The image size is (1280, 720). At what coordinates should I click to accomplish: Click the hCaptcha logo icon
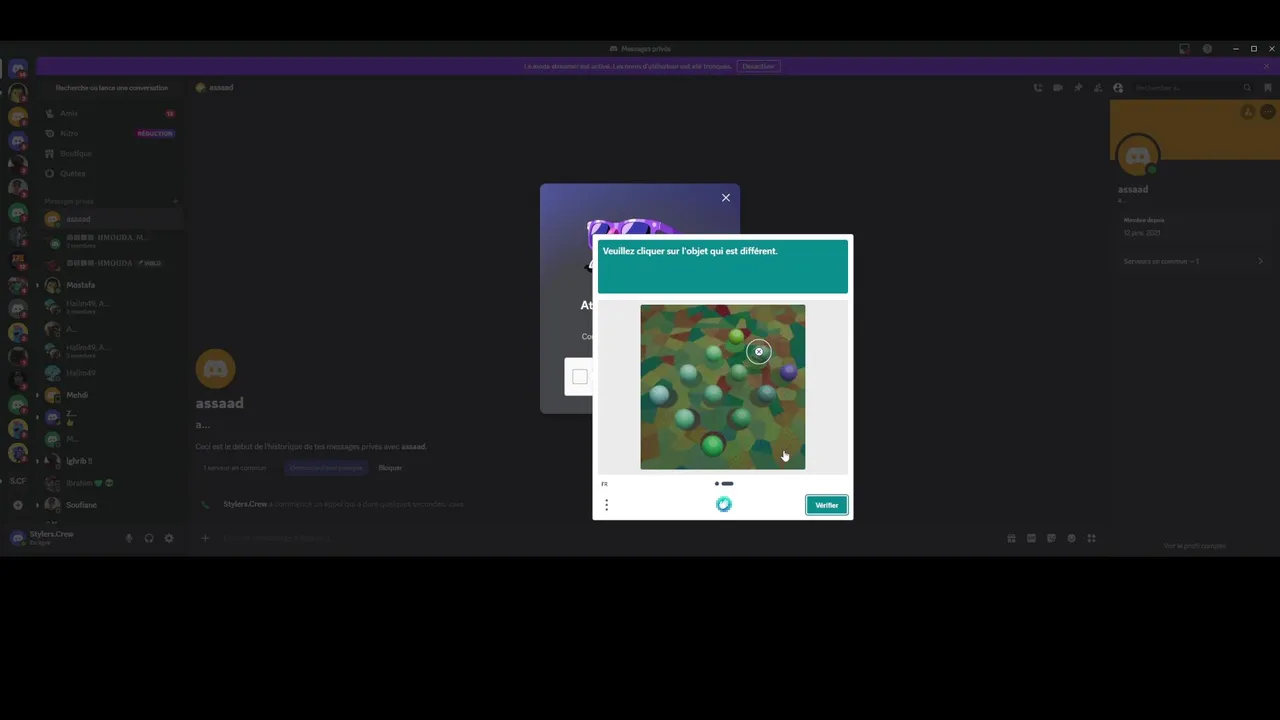tap(724, 504)
